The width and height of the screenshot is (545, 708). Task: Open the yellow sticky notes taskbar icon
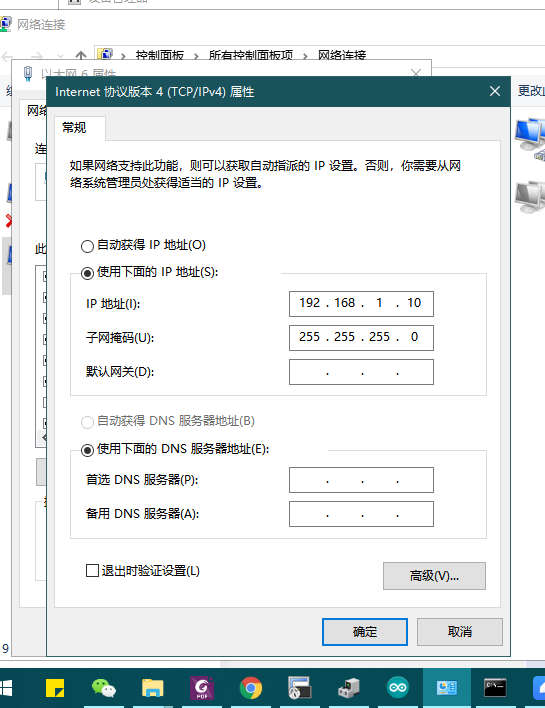tap(55, 688)
